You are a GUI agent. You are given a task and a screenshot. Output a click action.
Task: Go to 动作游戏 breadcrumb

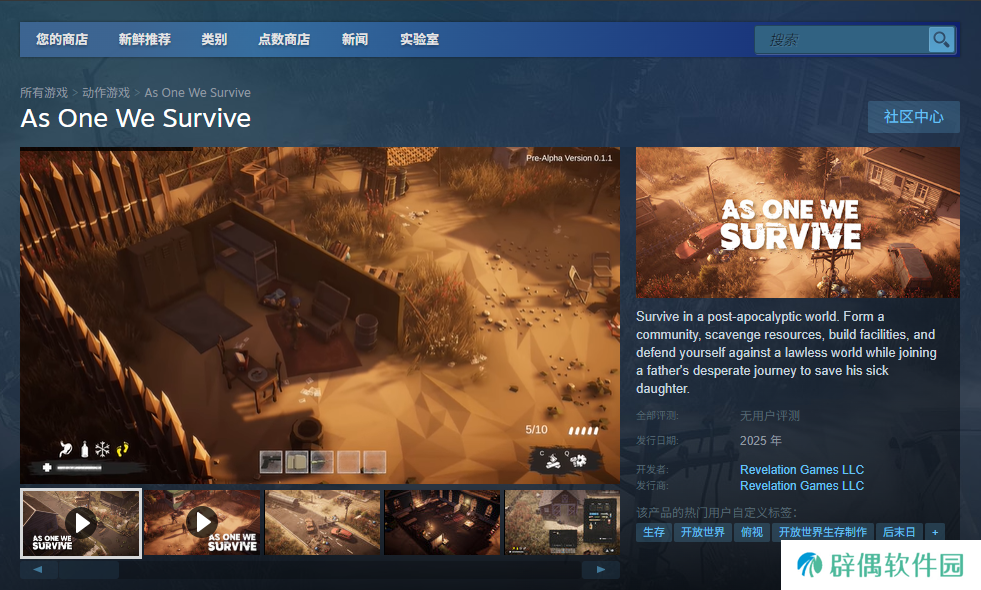(106, 93)
